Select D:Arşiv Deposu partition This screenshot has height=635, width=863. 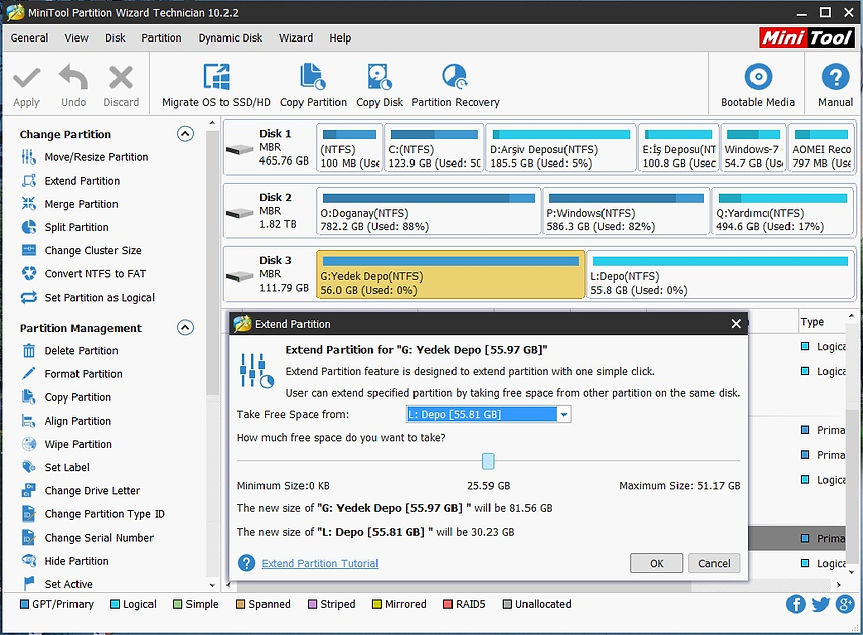pos(561,148)
